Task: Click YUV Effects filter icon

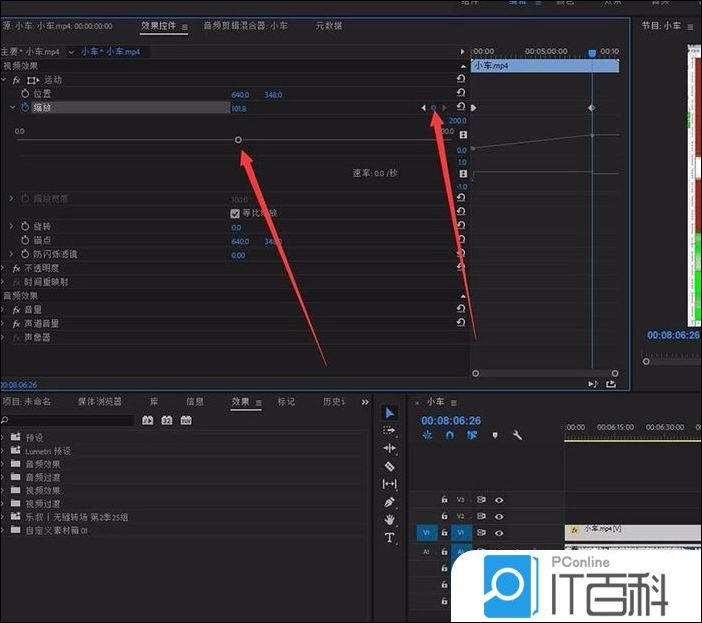Action: pos(186,420)
